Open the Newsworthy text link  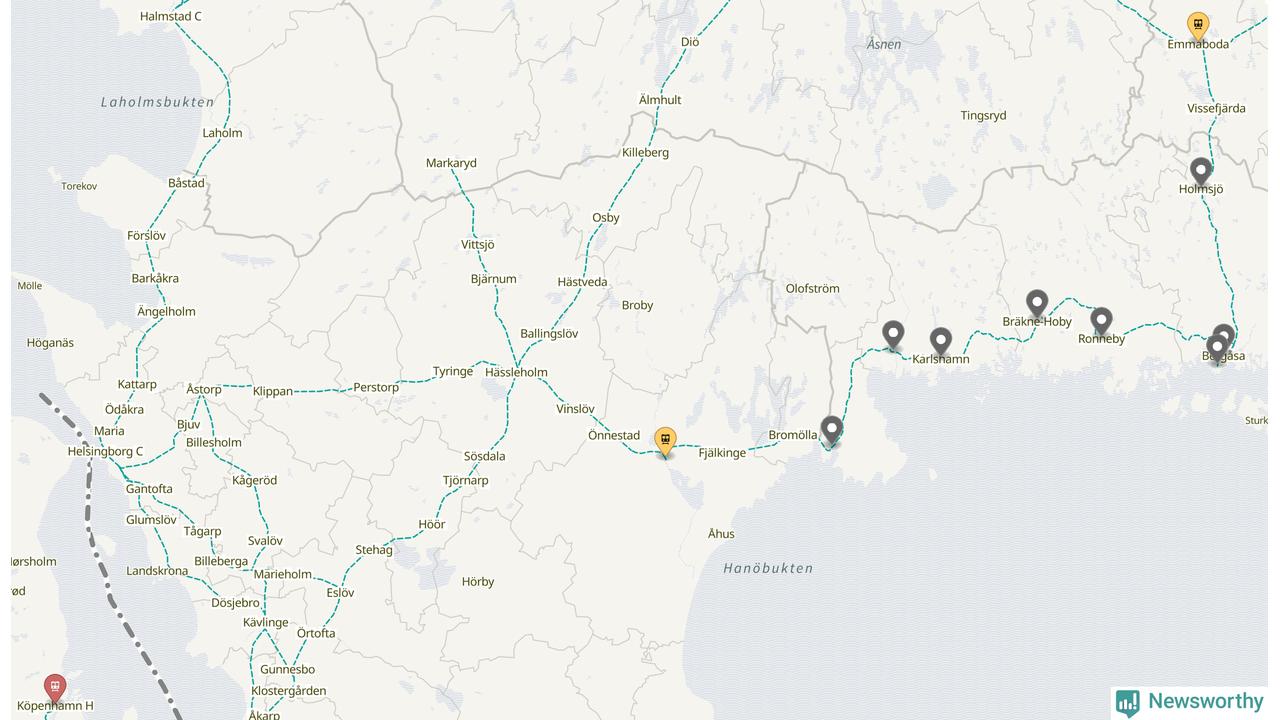point(1205,701)
